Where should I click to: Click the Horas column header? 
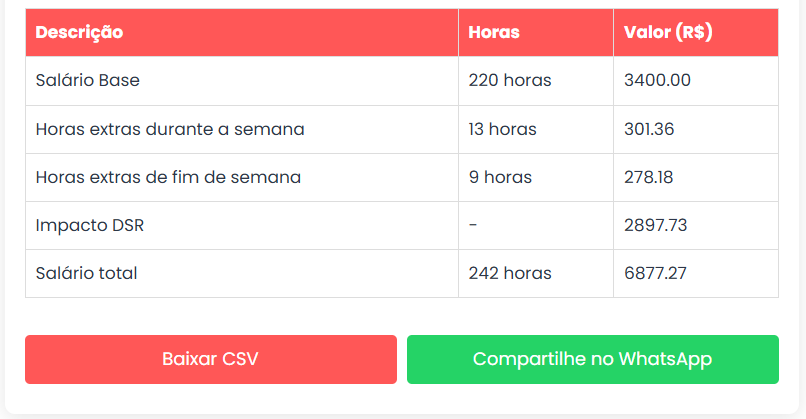494,32
